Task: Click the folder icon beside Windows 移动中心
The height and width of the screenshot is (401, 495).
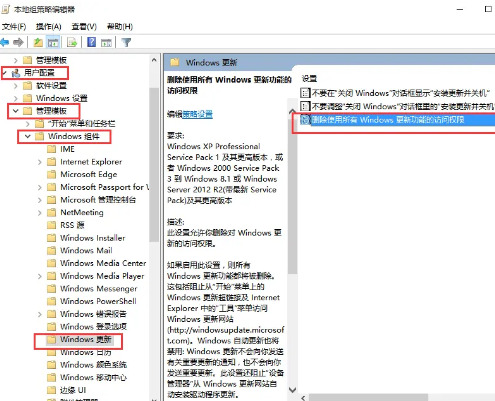Action: (51, 377)
